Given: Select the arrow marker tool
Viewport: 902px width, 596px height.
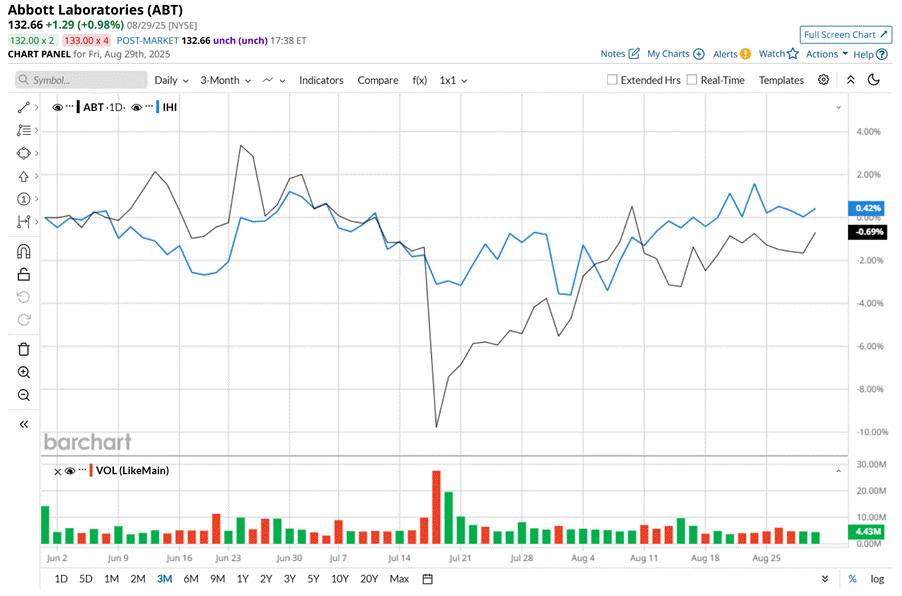Looking at the screenshot, I should [24, 176].
